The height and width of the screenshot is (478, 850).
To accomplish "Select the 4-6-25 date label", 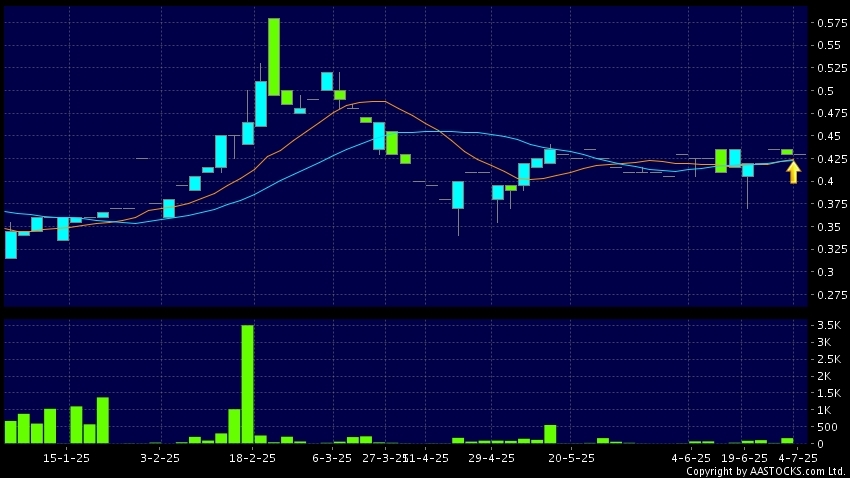I will coord(691,458).
